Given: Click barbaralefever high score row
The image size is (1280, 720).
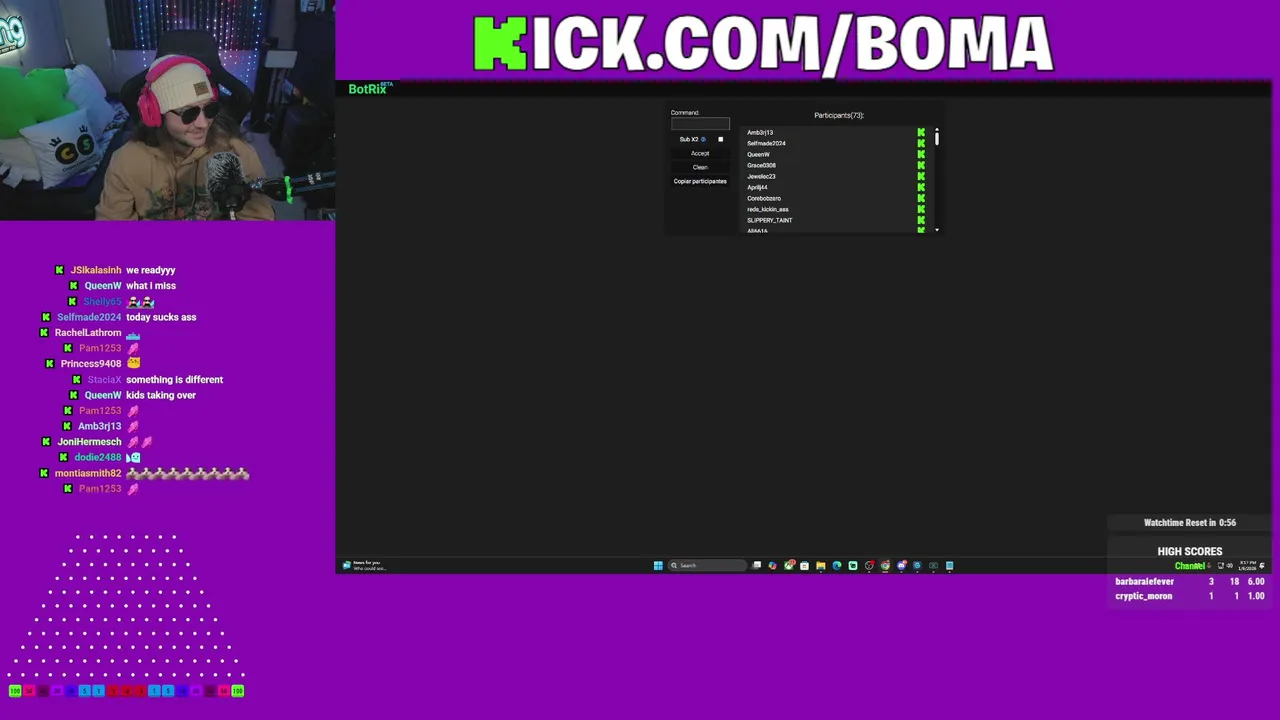Looking at the screenshot, I should pyautogui.click(x=1190, y=581).
